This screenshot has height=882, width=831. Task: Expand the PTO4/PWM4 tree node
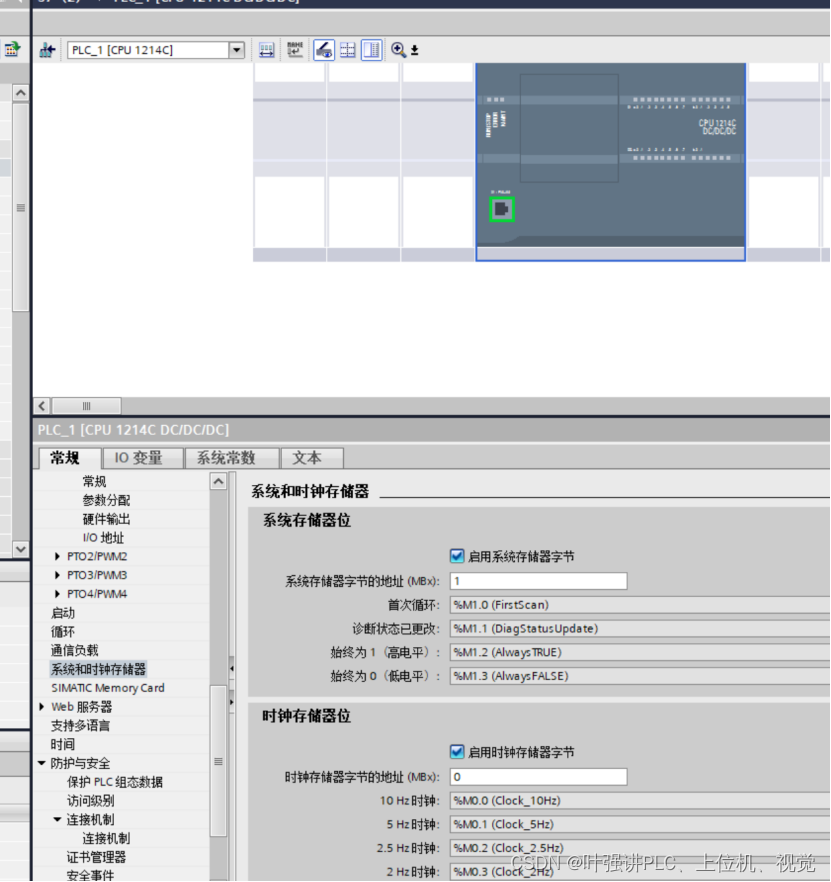57,594
